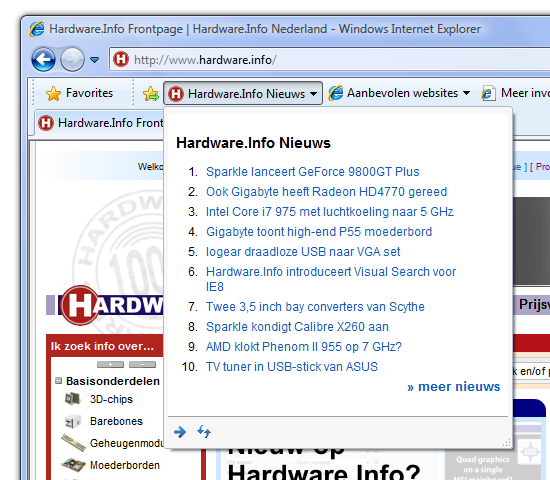Collapse the Hardware.Info Nieuws web slice dropdown

coord(243,93)
